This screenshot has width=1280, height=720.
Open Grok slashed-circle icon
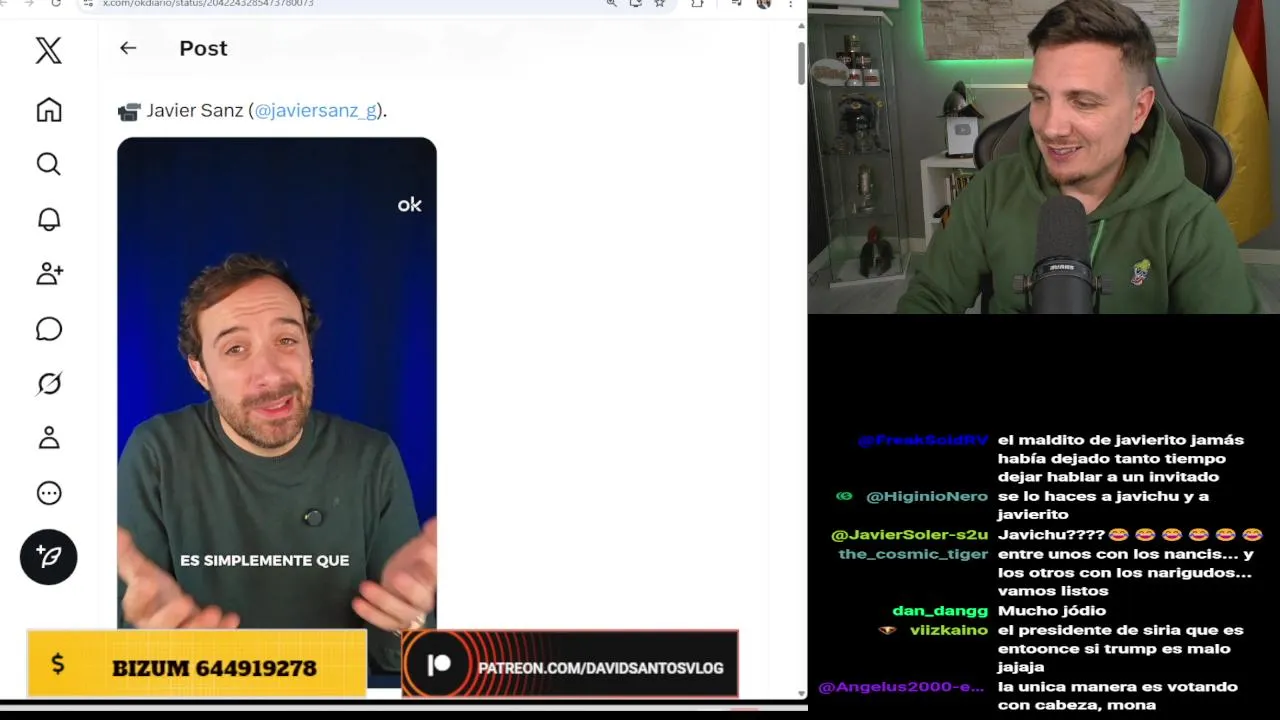point(48,384)
